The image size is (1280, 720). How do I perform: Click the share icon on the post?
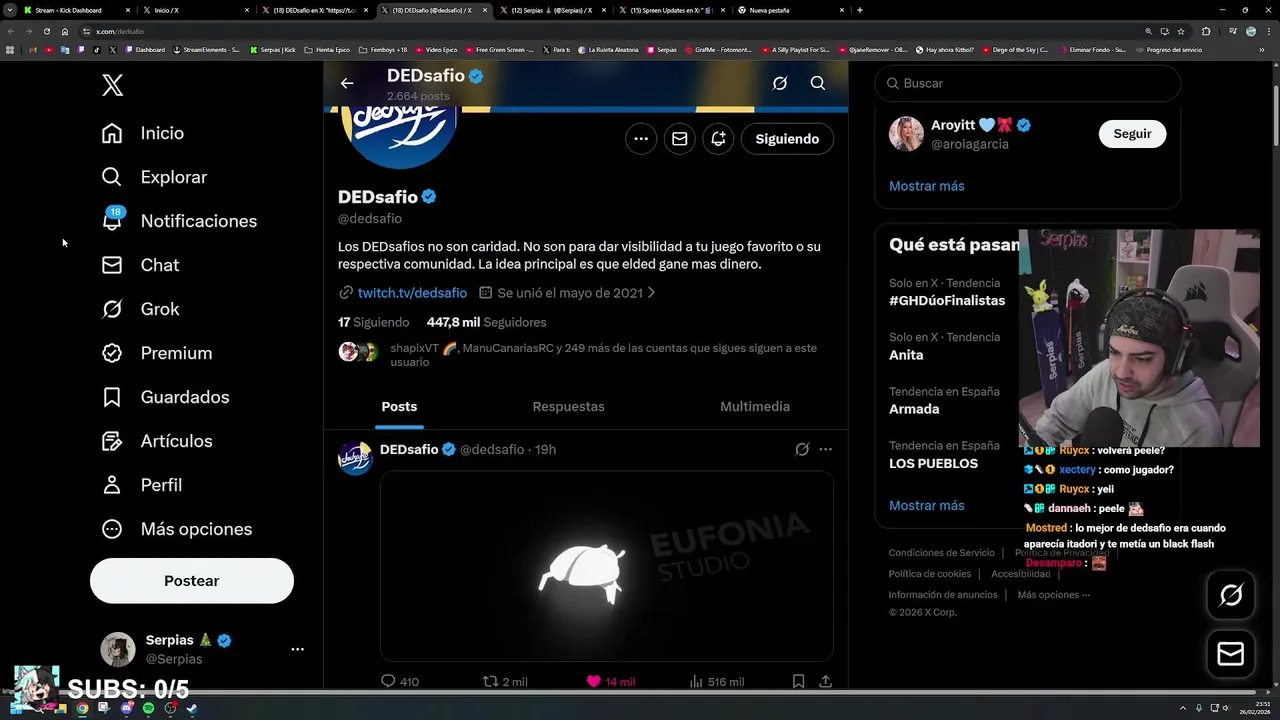[x=825, y=682]
